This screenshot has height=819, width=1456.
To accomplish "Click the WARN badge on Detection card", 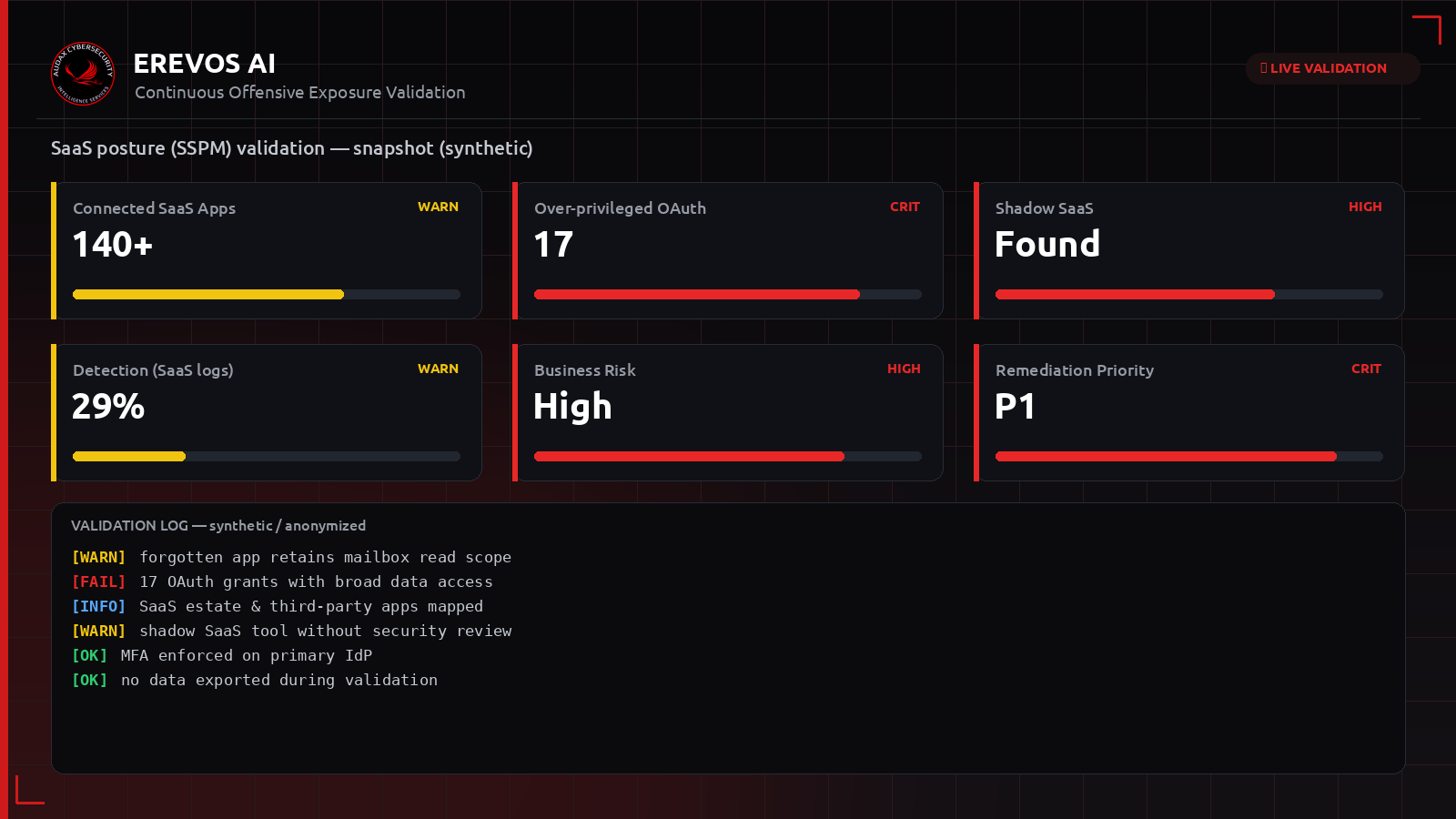I will [438, 369].
